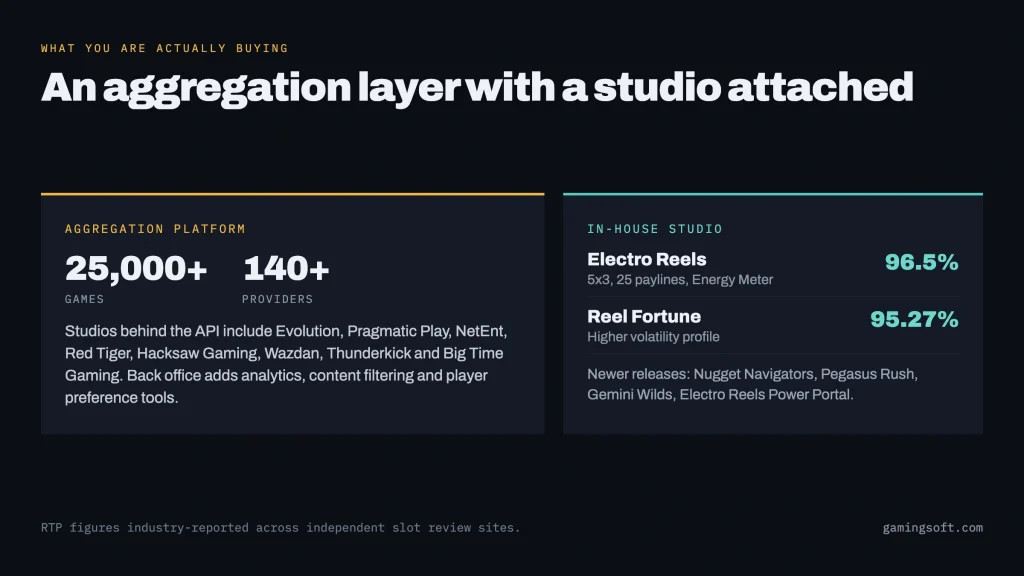1024x576 pixels.
Task: Click '5x3, 25 paylines, Energy Meter' description
Action: (x=680, y=280)
